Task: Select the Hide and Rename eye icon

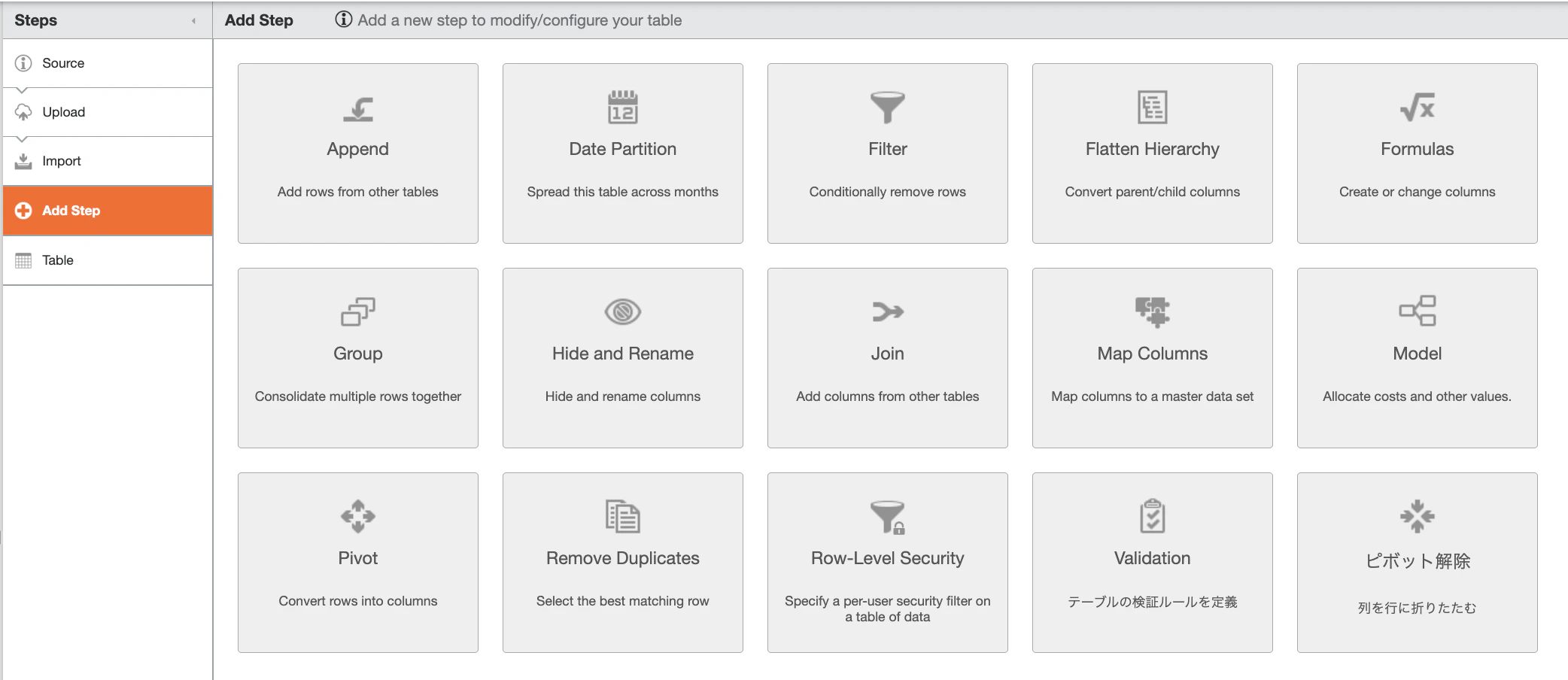Action: coord(623,311)
